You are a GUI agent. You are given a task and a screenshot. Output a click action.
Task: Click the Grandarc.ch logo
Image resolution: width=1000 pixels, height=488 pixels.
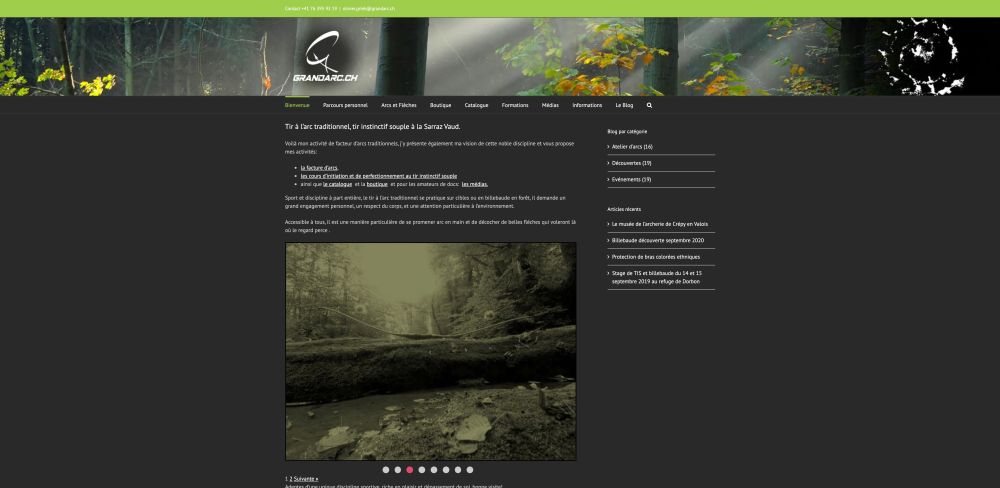[x=325, y=57]
